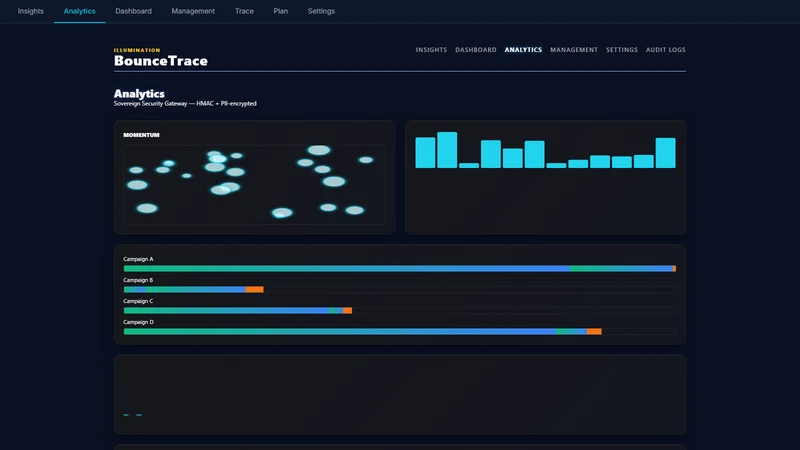The image size is (800, 450).
Task: Click the Campaign A progress bar
Action: [x=399, y=268]
